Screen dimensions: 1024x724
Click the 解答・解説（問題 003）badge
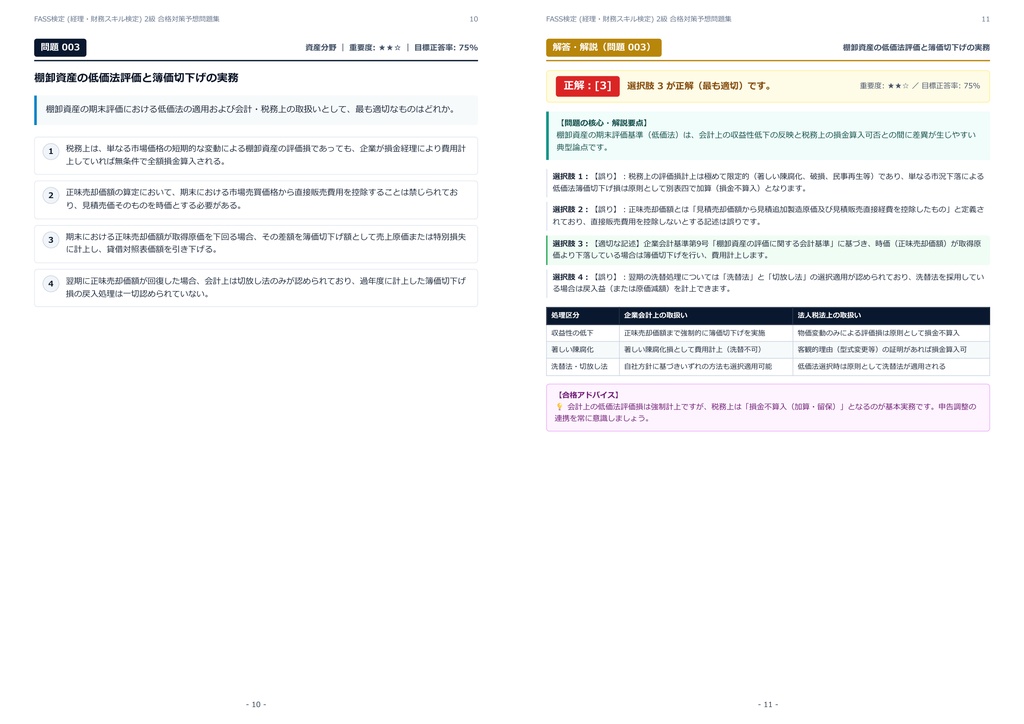(603, 48)
